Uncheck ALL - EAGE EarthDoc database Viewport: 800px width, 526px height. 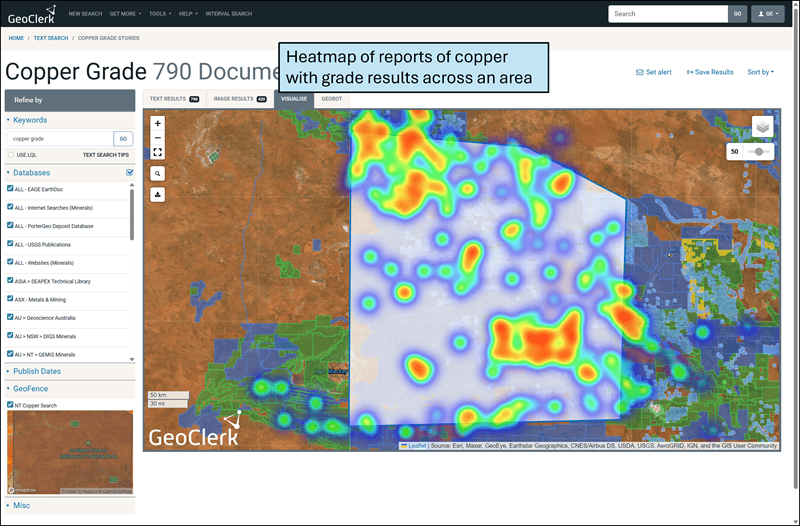10,188
